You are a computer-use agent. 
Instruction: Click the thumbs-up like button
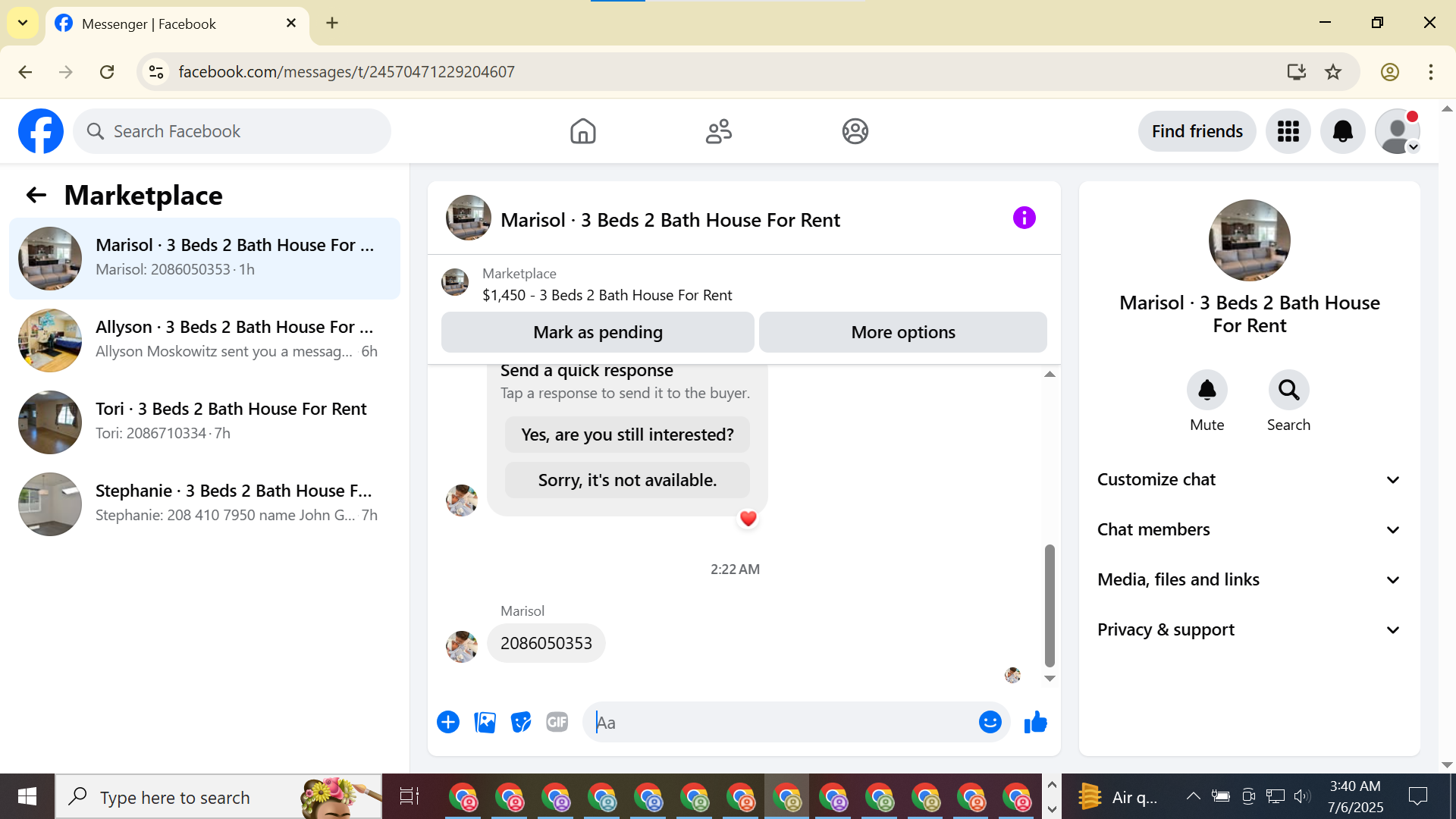click(x=1035, y=723)
